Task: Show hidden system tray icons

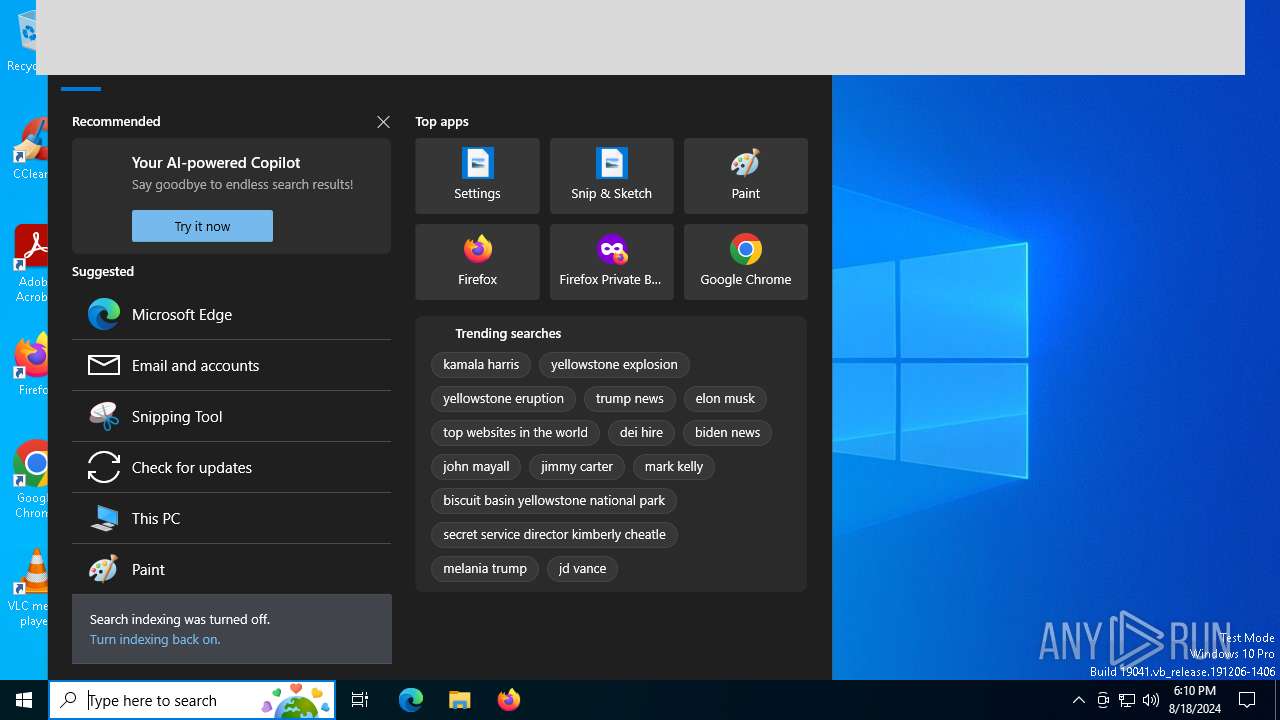Action: pyautogui.click(x=1078, y=700)
